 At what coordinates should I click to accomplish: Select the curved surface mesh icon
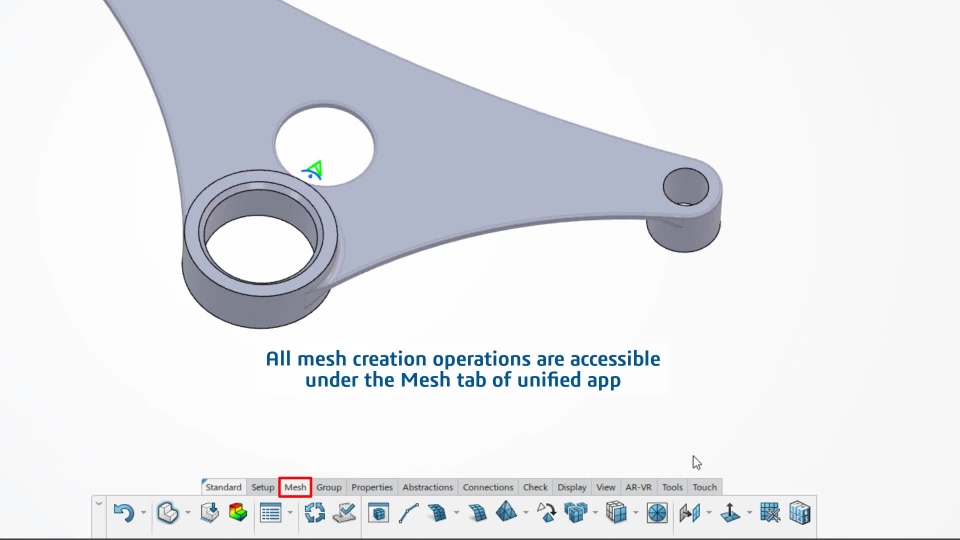tap(437, 512)
